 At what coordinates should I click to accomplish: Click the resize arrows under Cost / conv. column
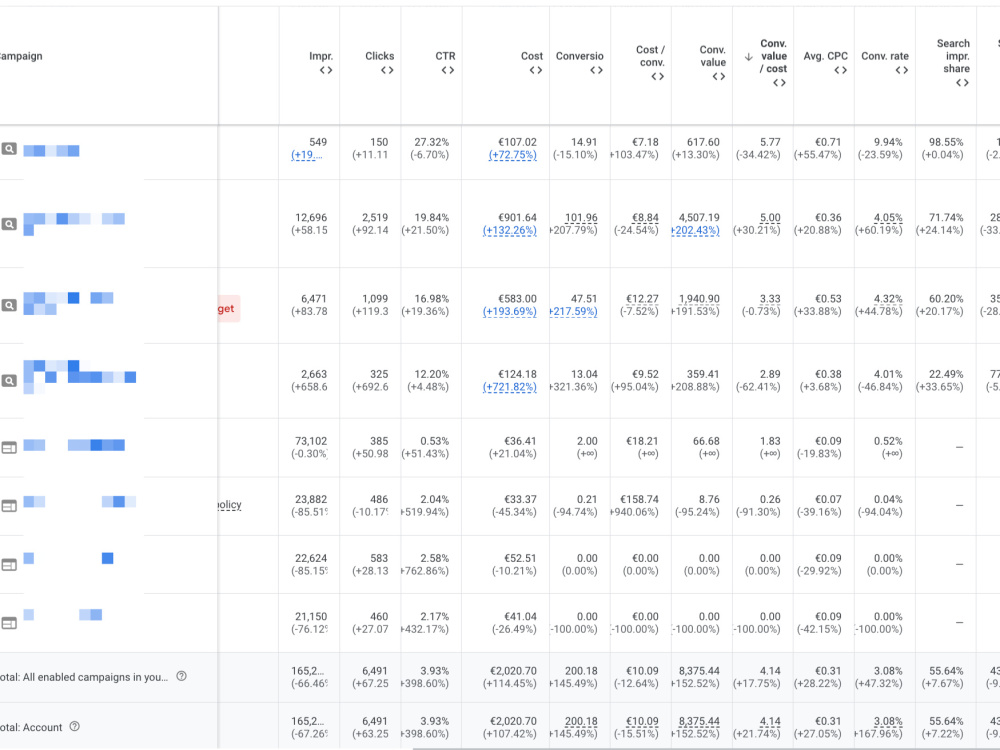click(658, 77)
